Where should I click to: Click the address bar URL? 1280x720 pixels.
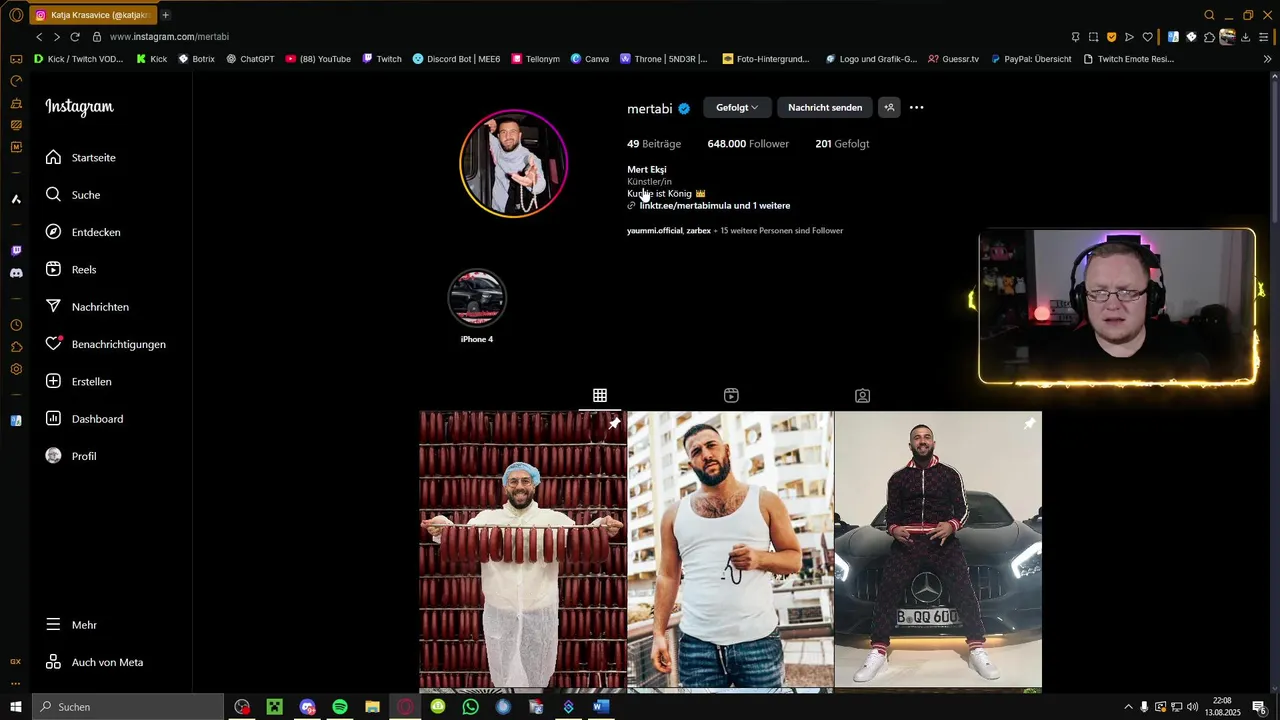point(169,37)
